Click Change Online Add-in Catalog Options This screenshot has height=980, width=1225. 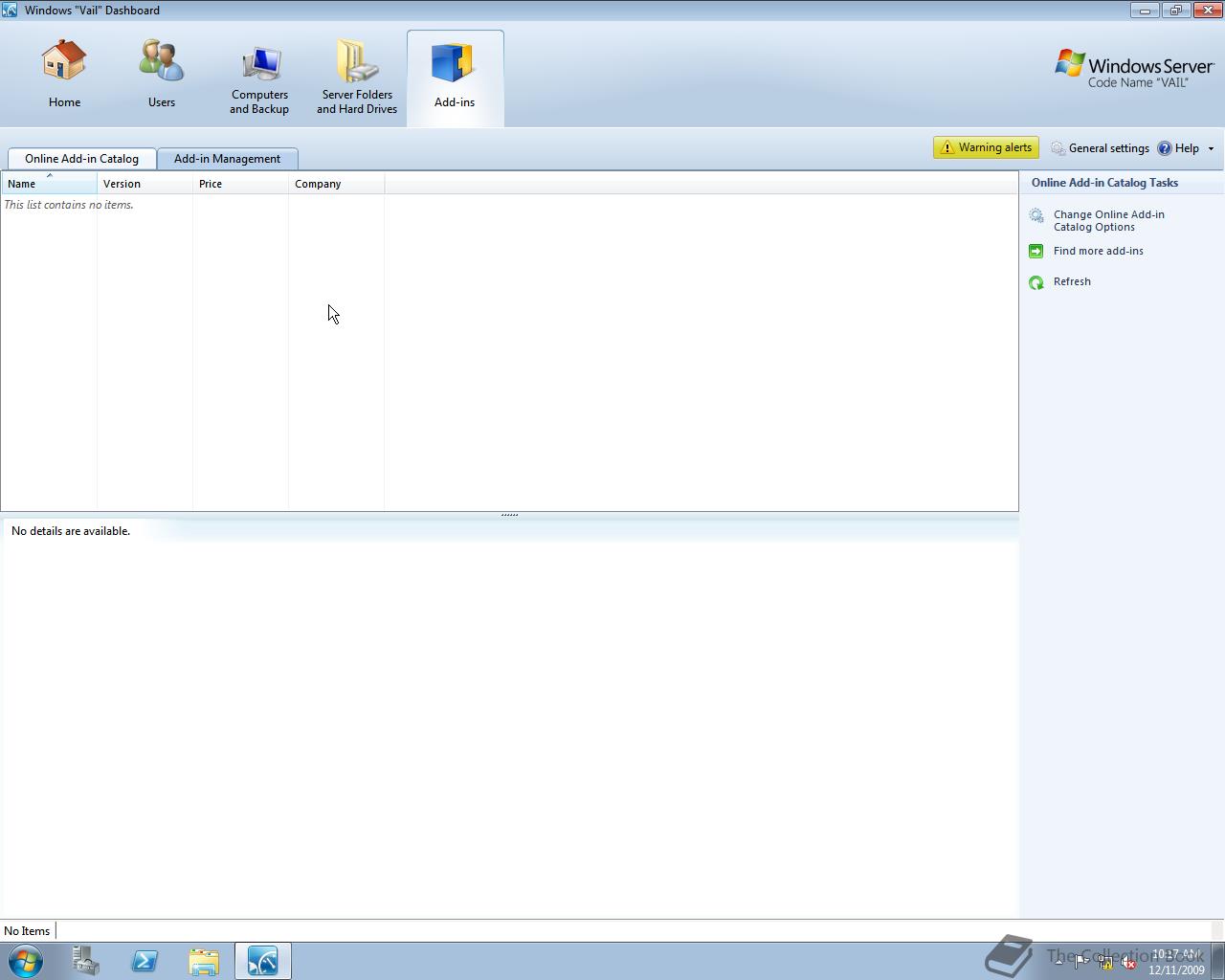pyautogui.click(x=1109, y=220)
